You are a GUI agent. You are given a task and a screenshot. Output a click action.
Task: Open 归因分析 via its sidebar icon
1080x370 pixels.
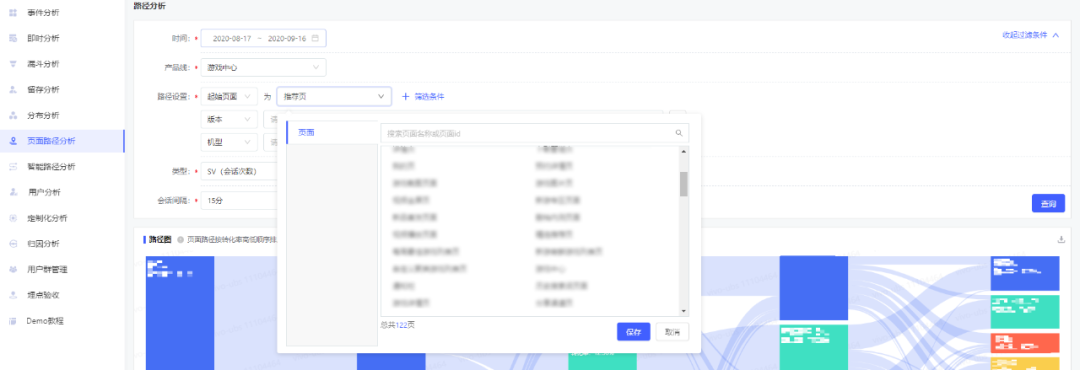pyautogui.click(x=12, y=243)
